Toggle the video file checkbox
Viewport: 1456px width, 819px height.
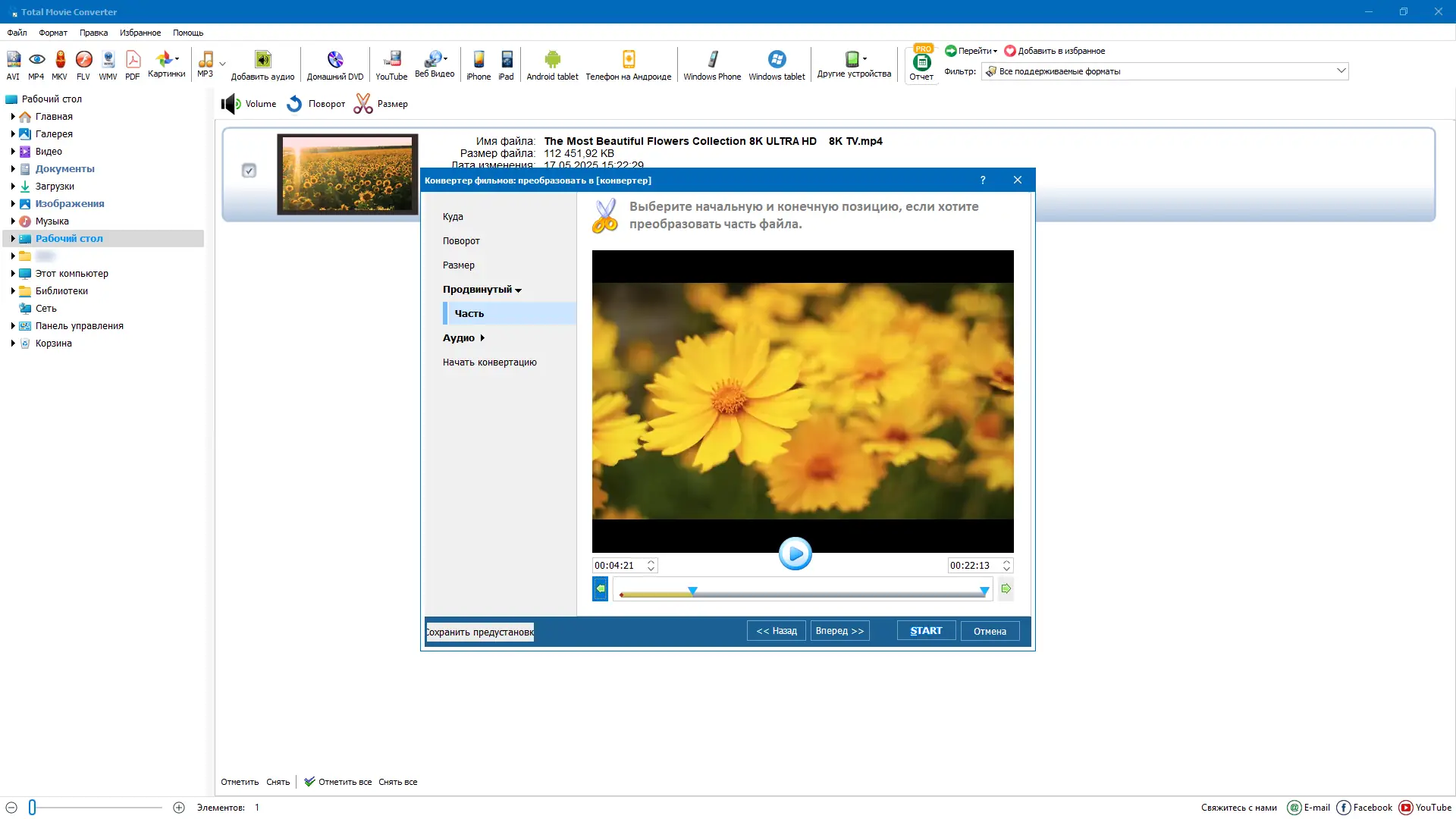point(249,171)
